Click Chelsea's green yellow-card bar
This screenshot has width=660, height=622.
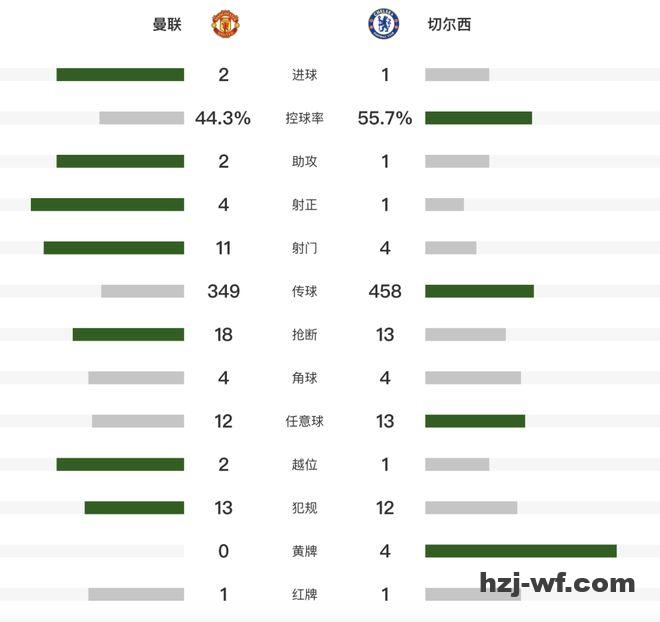520,551
